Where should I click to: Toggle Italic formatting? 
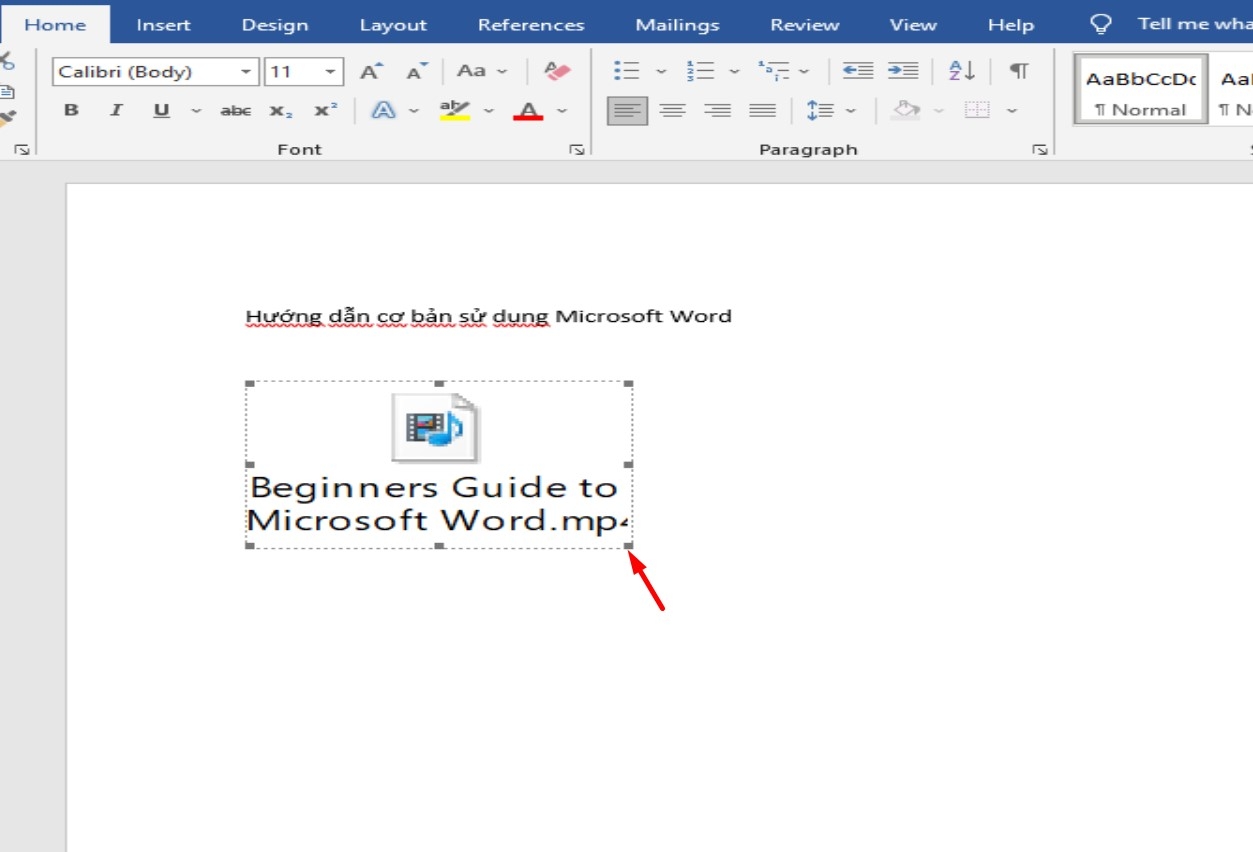click(x=116, y=111)
